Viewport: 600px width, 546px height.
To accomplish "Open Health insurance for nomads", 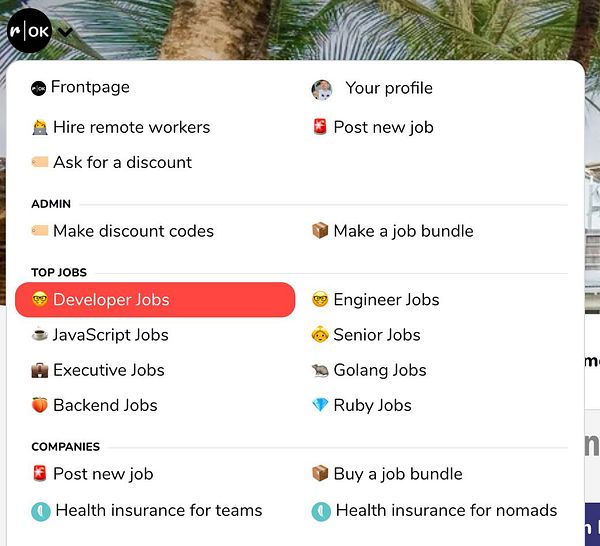I will pyautogui.click(x=446, y=510).
